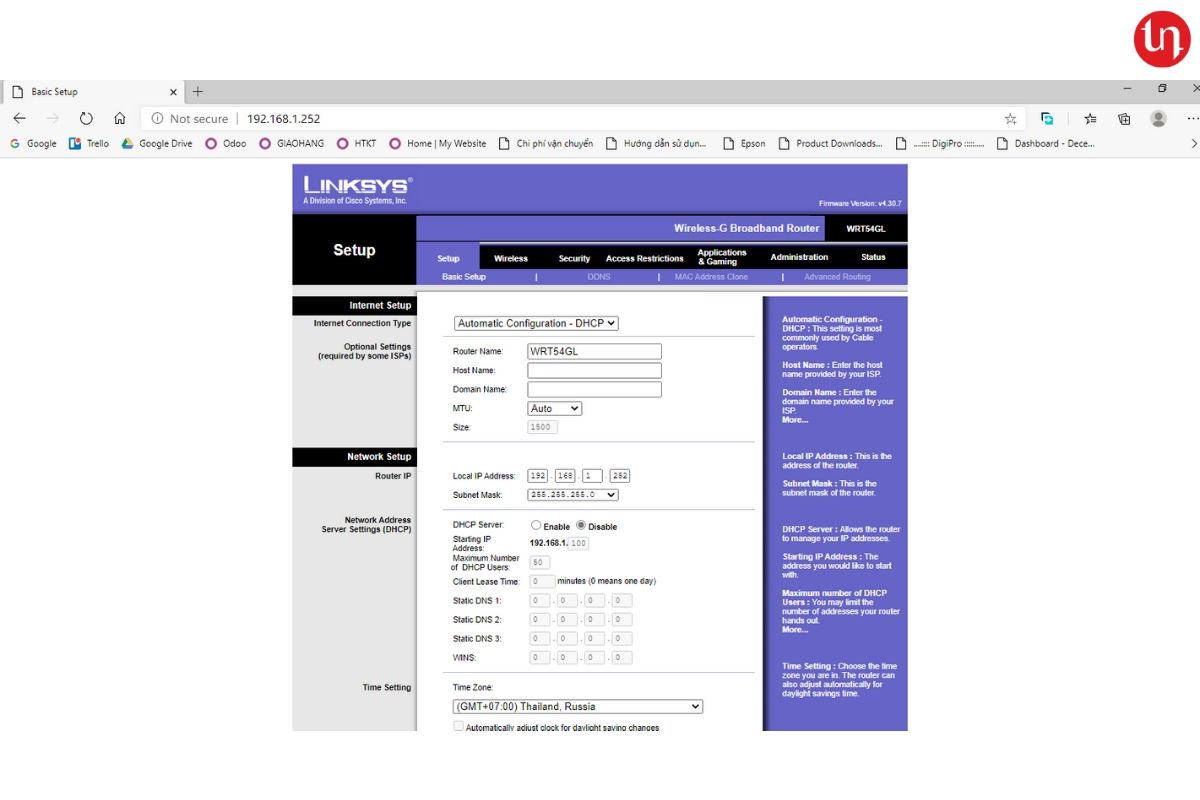Click the WINS first octet field
The height and width of the screenshot is (800, 1200).
[x=540, y=657]
